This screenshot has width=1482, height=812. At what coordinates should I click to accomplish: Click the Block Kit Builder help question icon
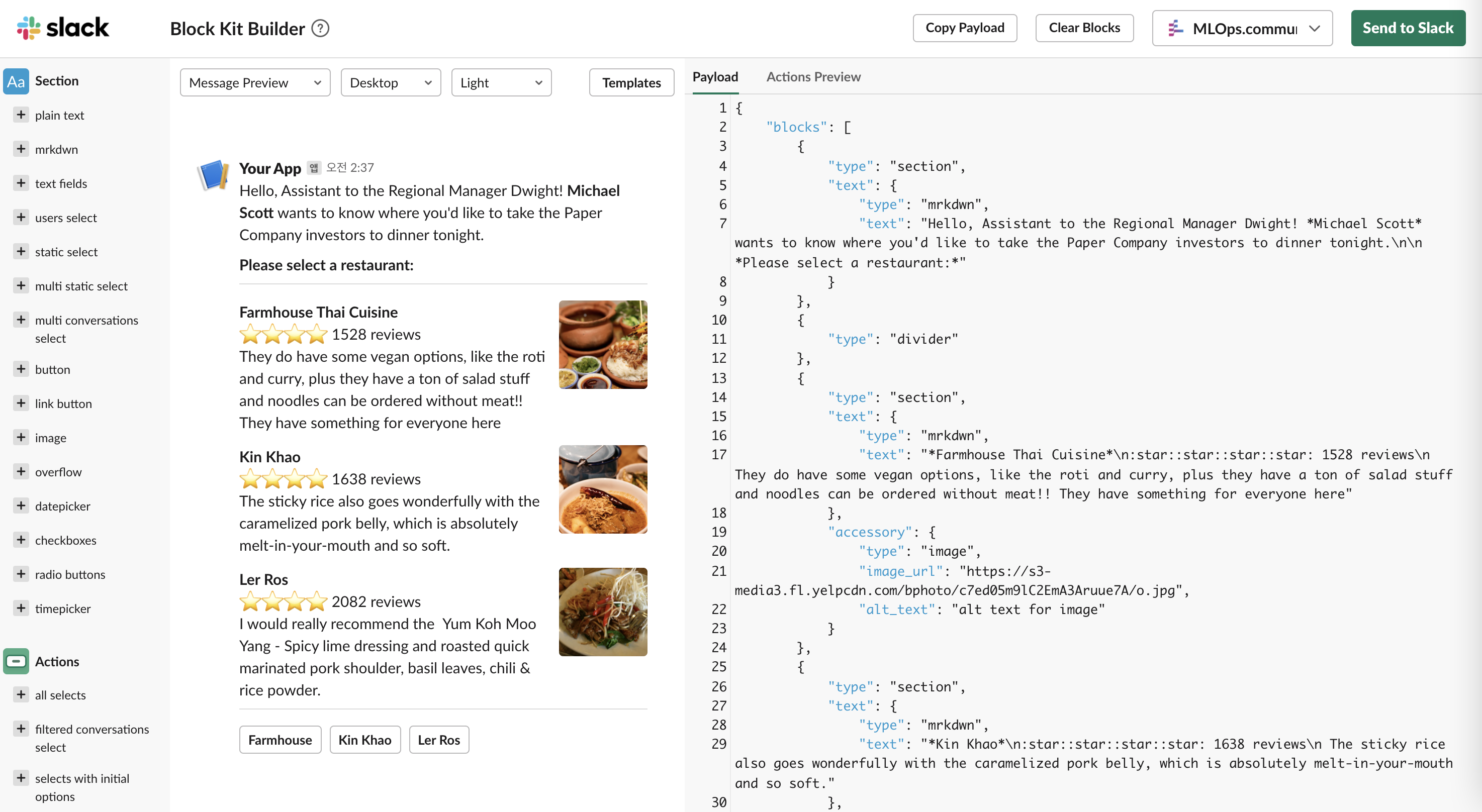click(x=320, y=28)
